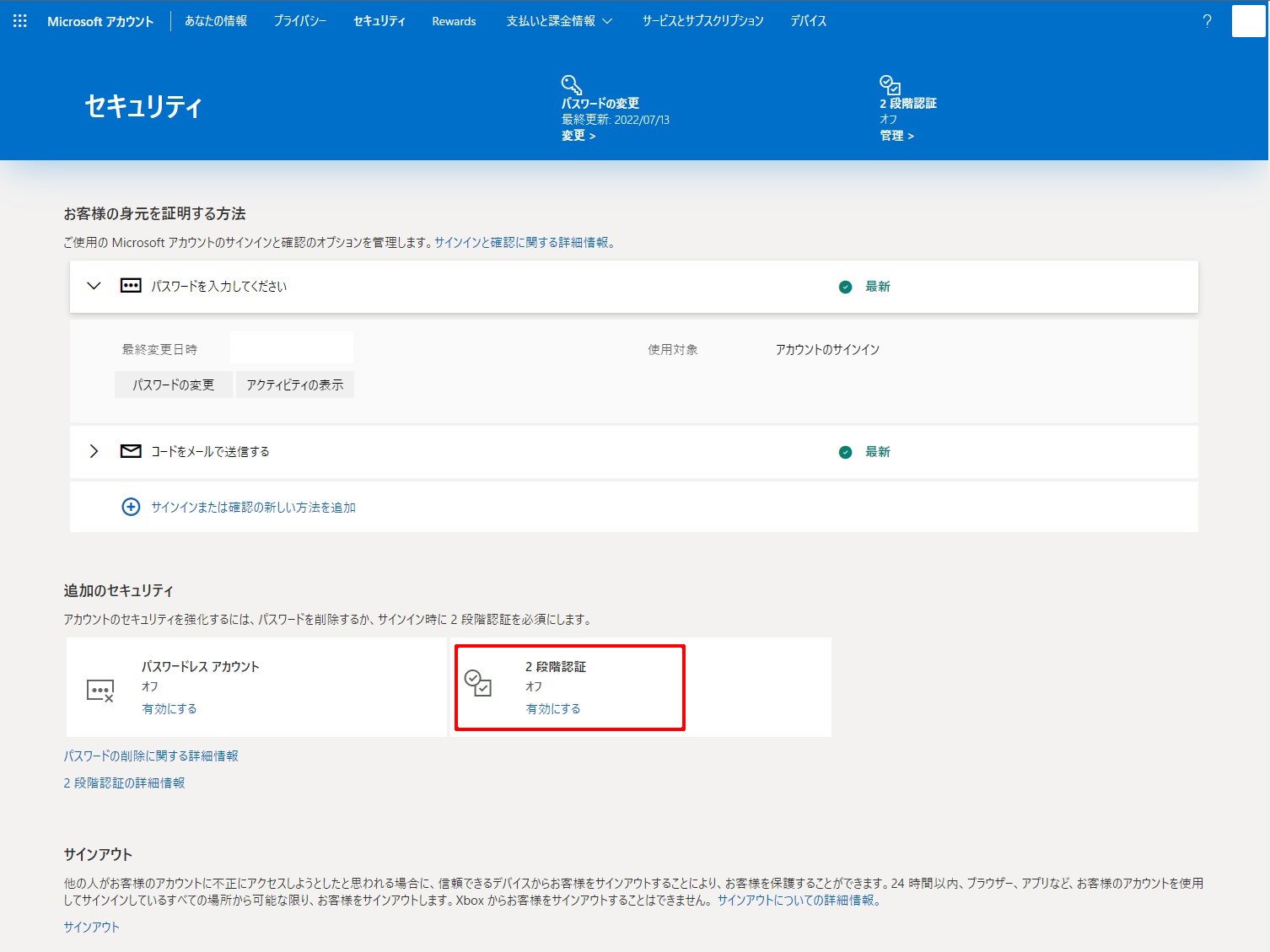Click the help question mark icon

tap(1207, 21)
